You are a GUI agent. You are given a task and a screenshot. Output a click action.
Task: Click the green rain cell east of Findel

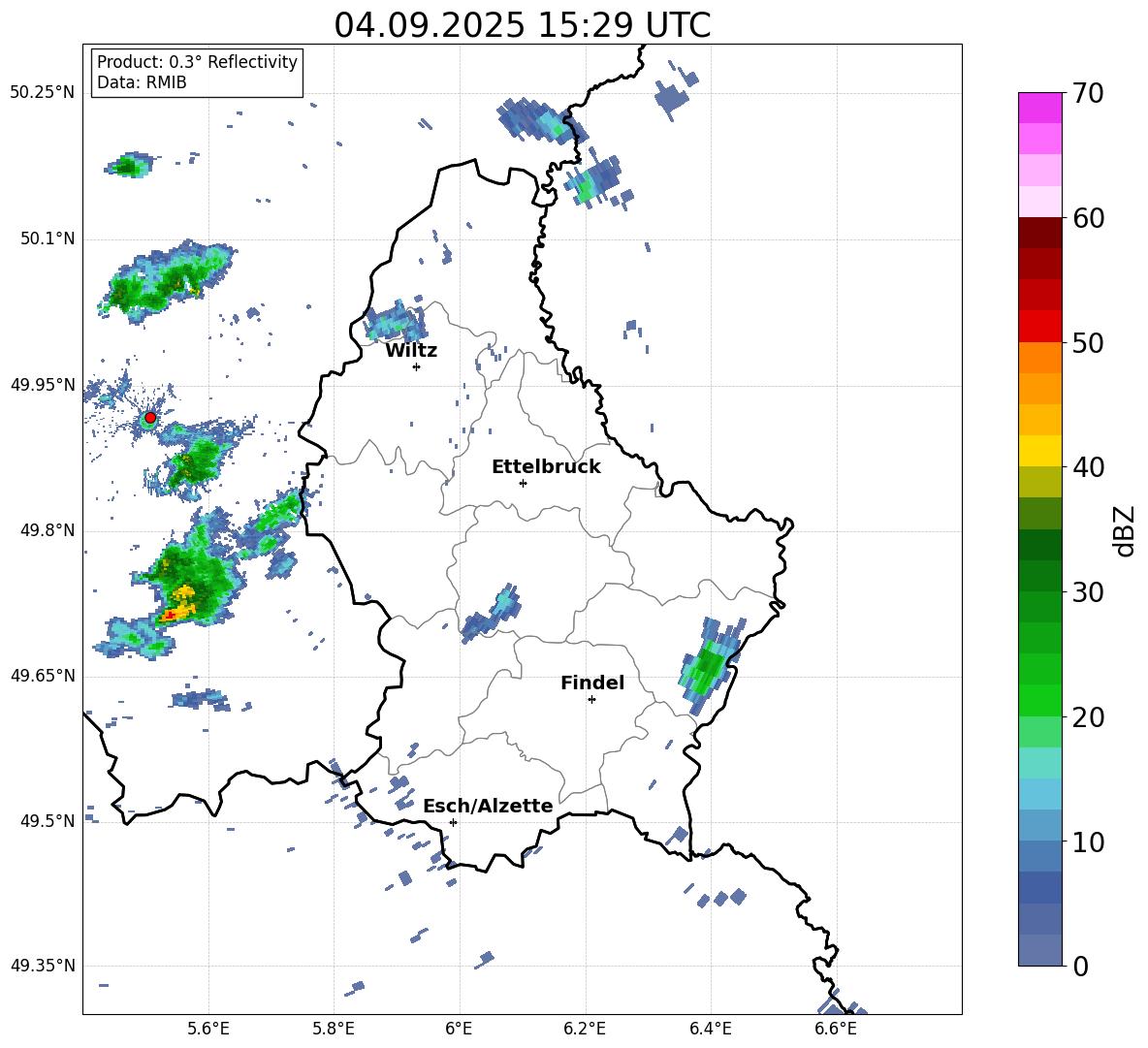(x=708, y=664)
